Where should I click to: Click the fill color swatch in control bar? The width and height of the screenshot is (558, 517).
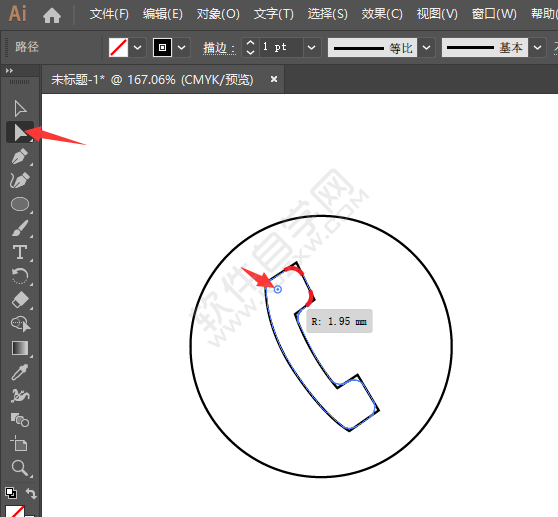click(119, 47)
